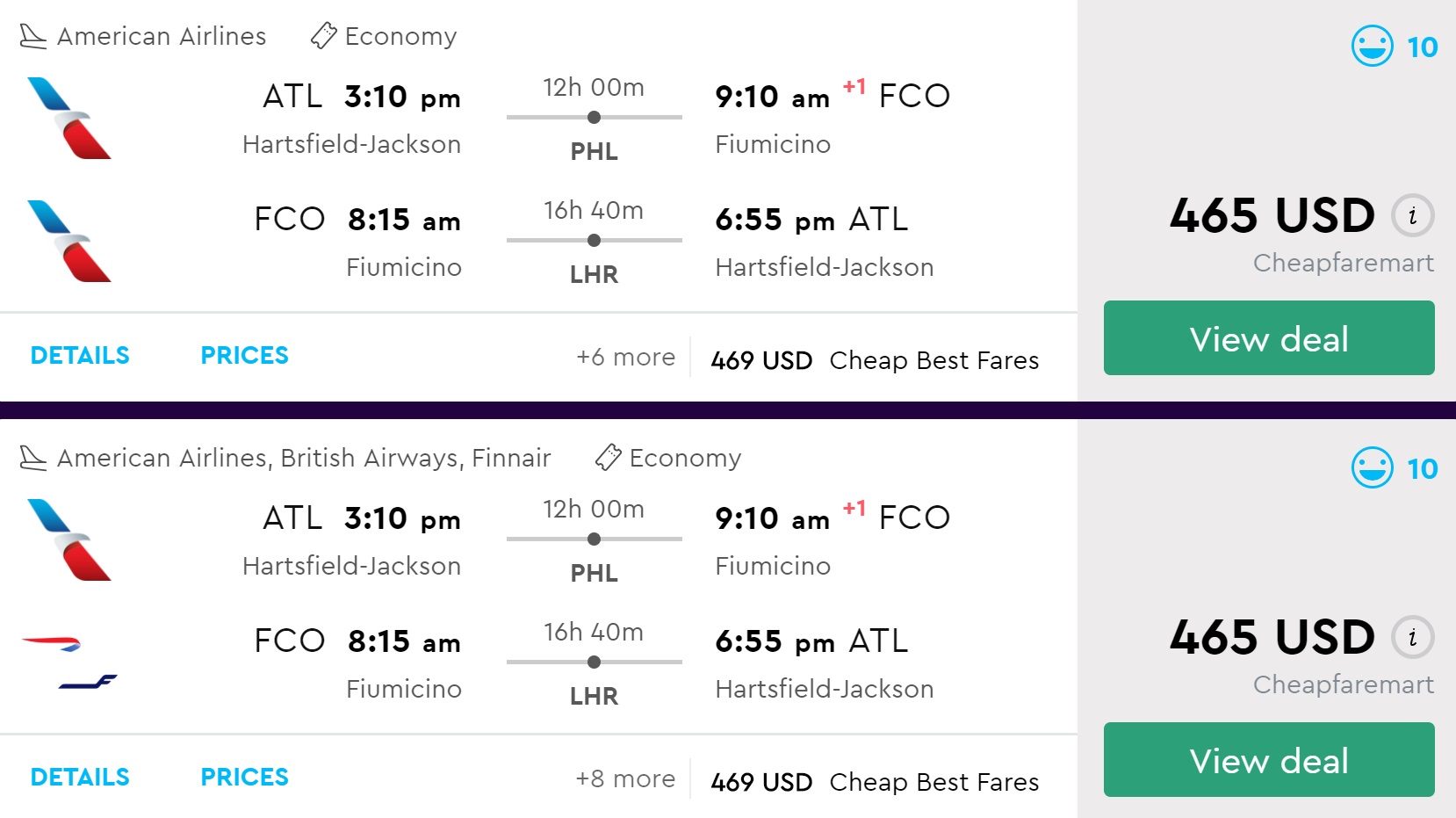This screenshot has width=1456, height=818.
Task: Click the PHL stopover dot on first itinerary
Action: pyautogui.click(x=594, y=115)
